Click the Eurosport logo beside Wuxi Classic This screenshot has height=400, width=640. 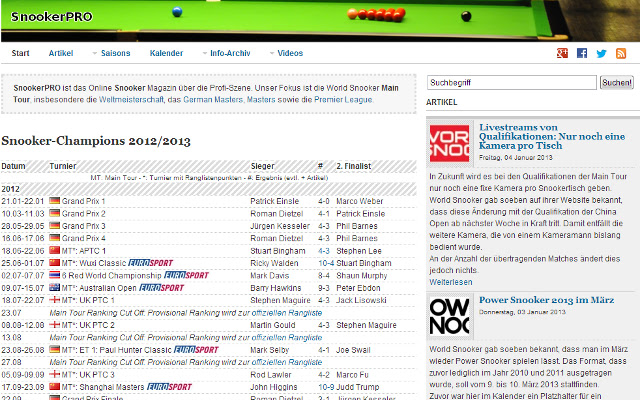tap(151, 263)
